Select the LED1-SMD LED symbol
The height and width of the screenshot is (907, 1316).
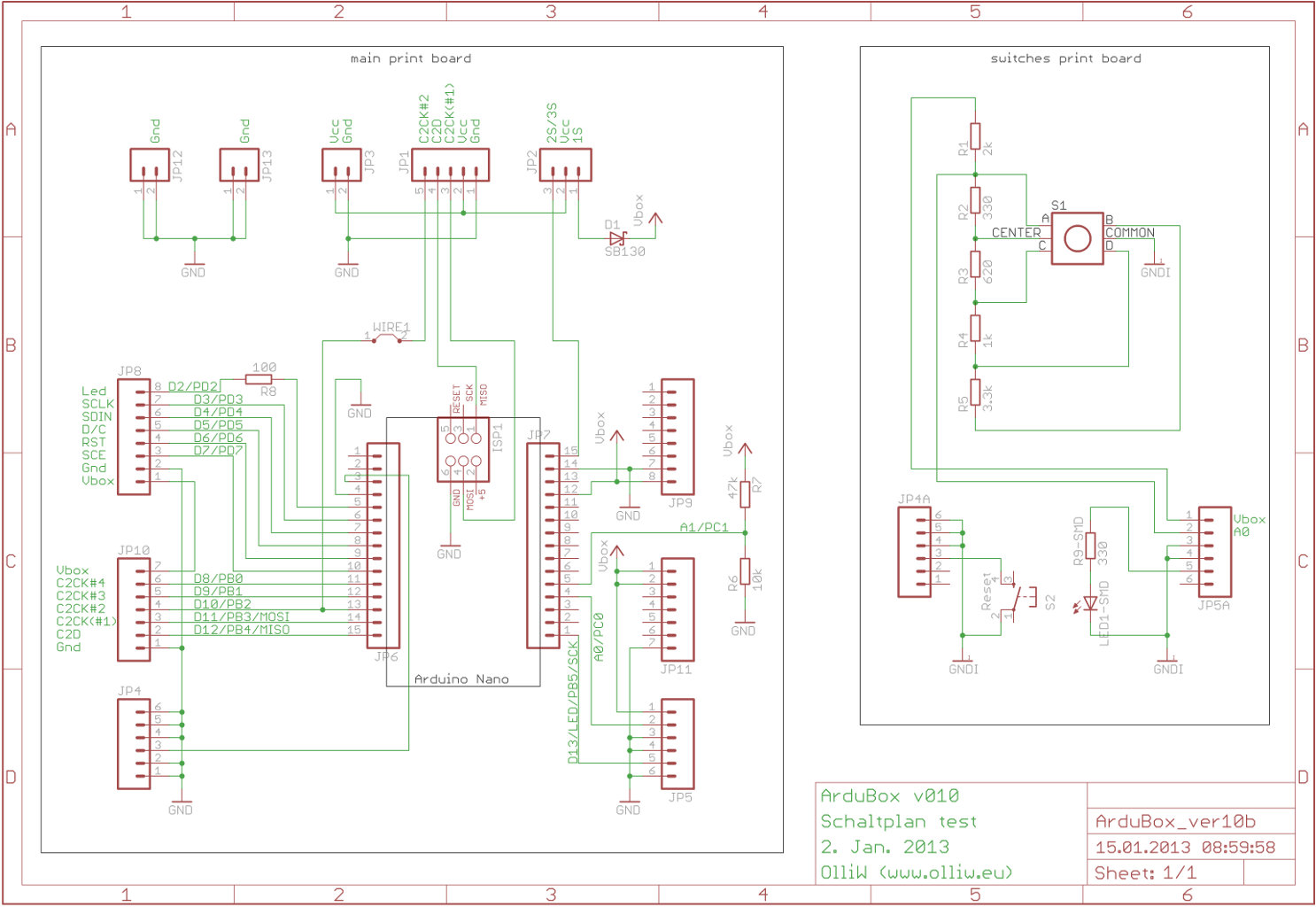[x=1090, y=603]
